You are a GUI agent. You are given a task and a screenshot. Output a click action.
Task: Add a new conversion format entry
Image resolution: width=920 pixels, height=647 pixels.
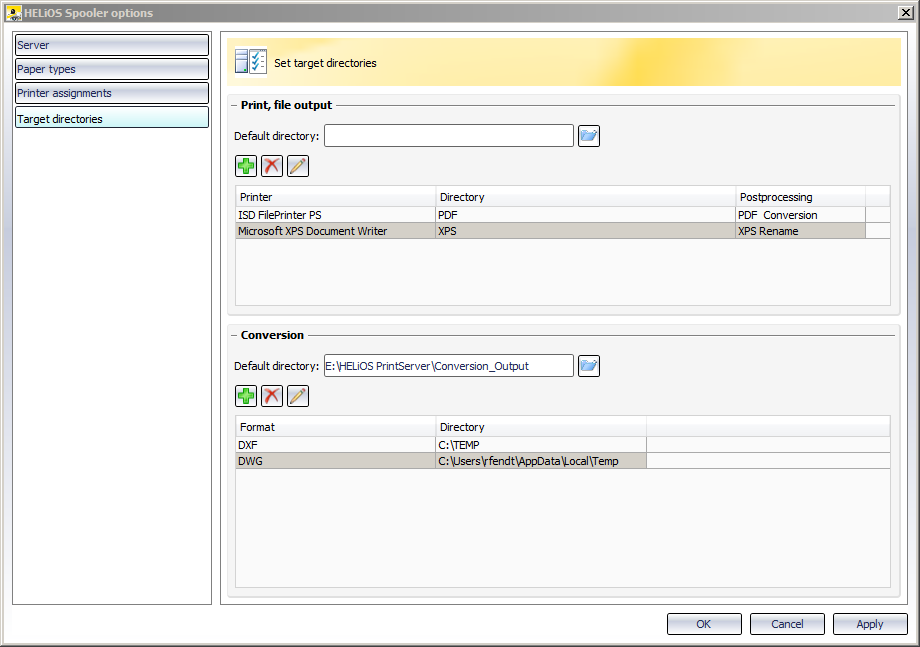pyautogui.click(x=246, y=396)
